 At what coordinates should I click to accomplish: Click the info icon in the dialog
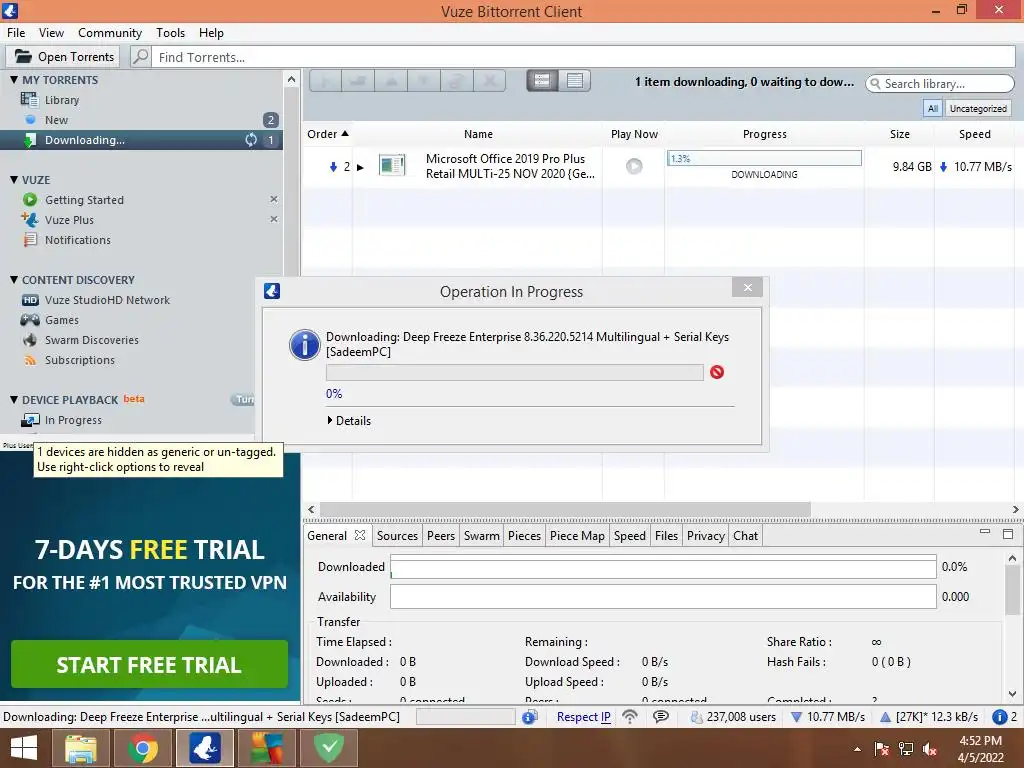pyautogui.click(x=304, y=345)
